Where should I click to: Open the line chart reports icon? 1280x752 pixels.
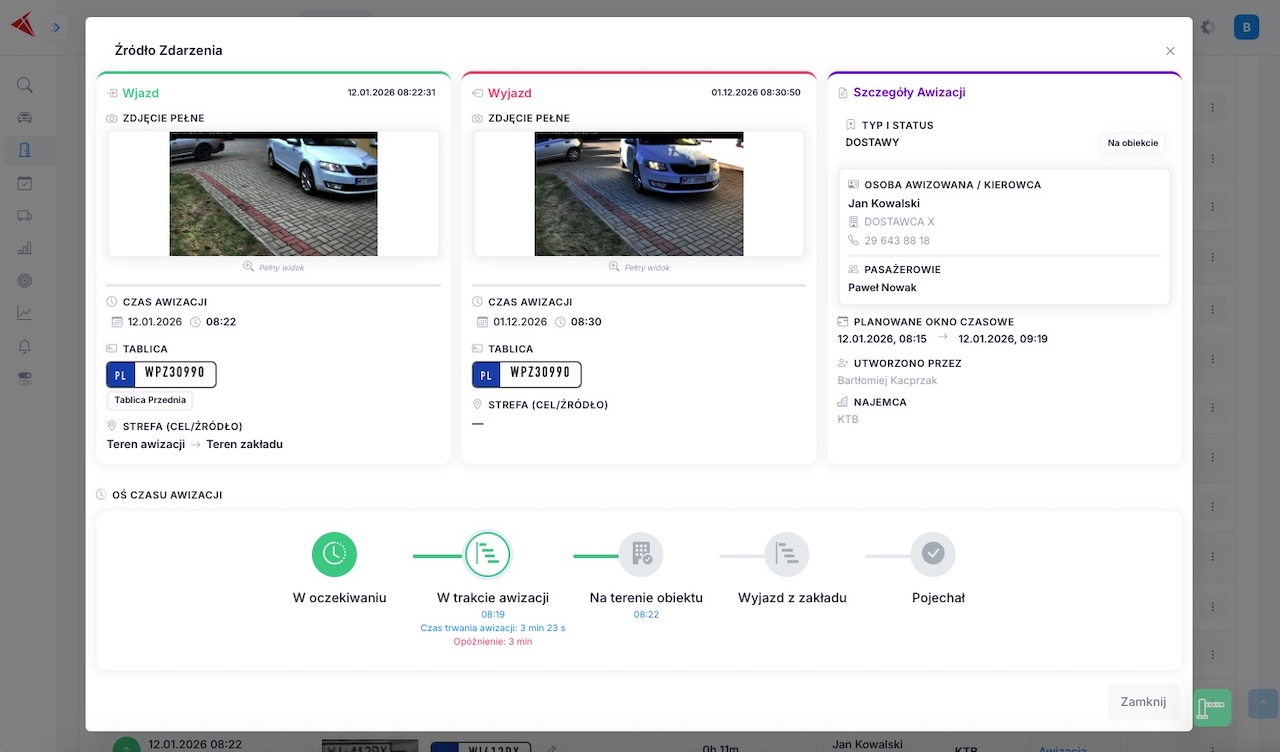click(x=25, y=313)
